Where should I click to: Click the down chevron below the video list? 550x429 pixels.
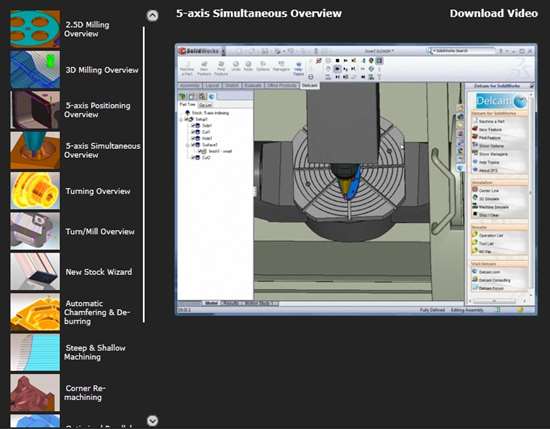click(x=152, y=420)
